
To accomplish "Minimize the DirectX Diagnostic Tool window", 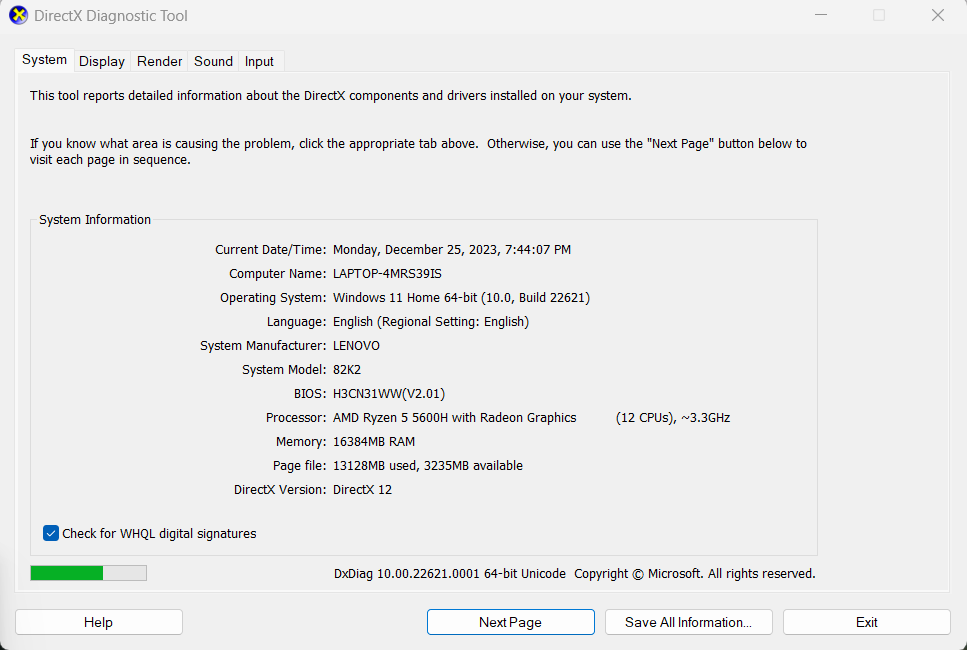I will 821,15.
